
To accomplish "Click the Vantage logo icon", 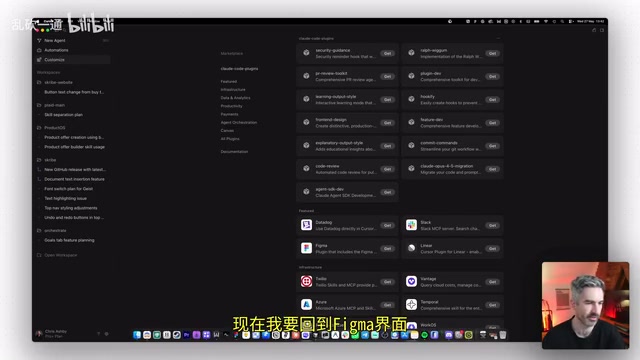I will click(411, 281).
